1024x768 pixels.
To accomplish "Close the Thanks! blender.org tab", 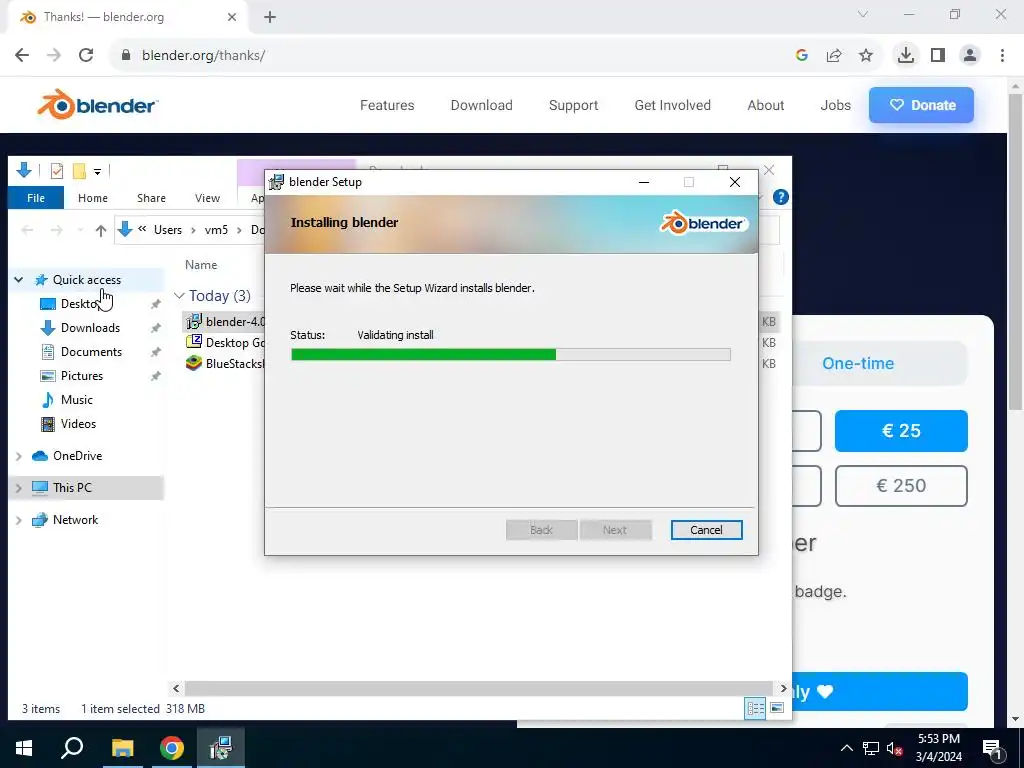I will (x=232, y=17).
